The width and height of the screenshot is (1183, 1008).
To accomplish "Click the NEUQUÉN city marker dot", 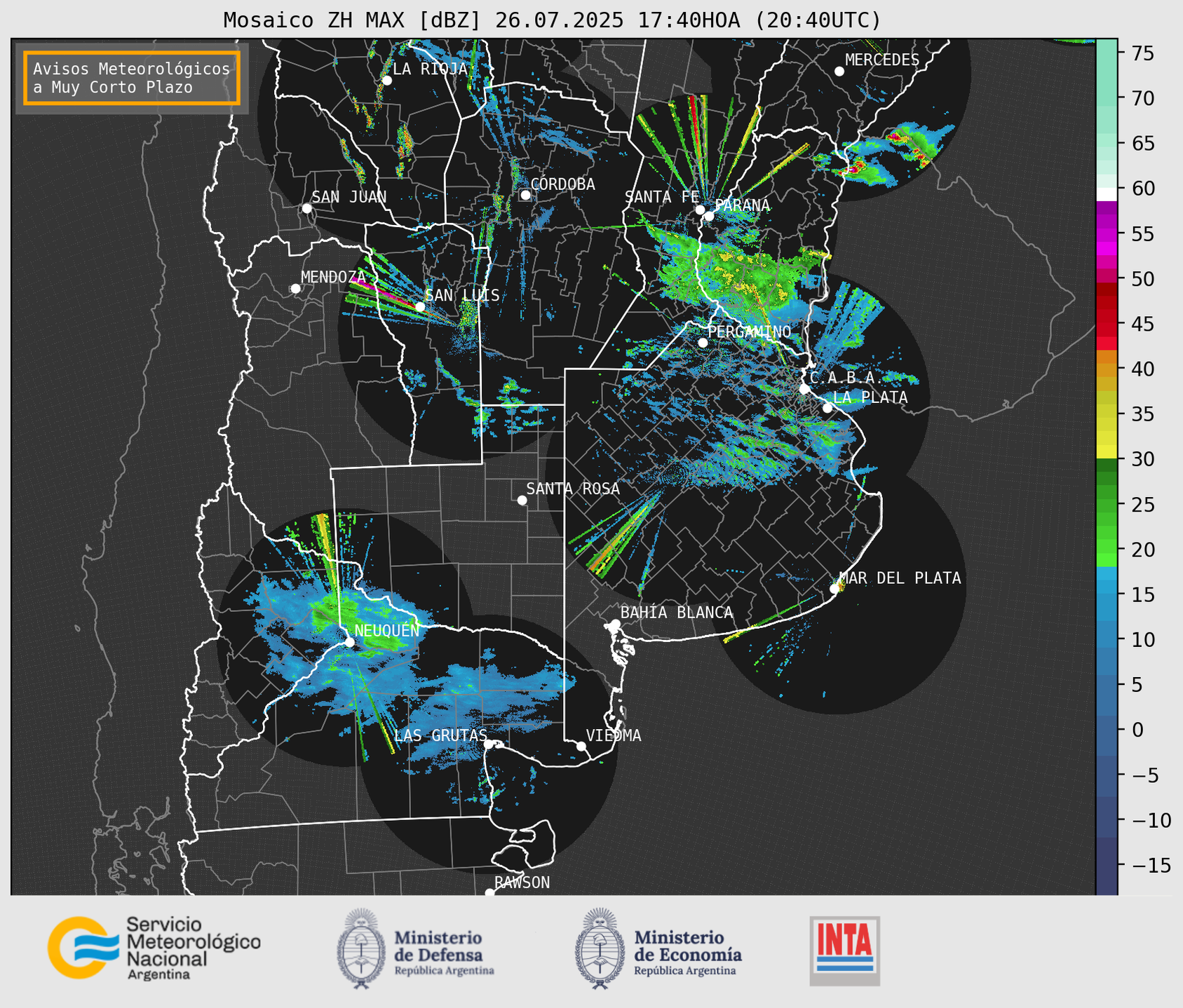I will point(349,642).
